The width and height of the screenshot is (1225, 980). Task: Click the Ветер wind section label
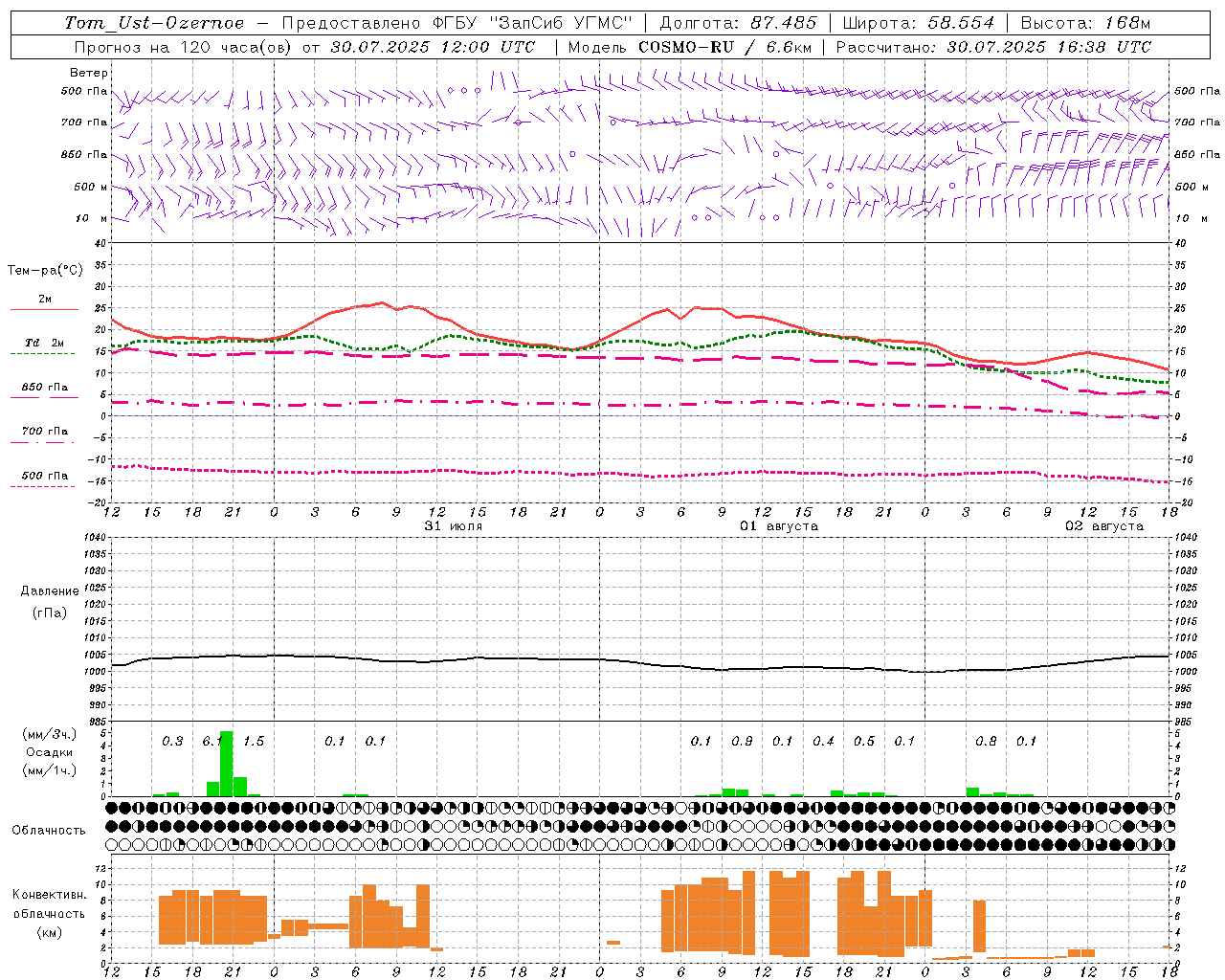(x=89, y=73)
